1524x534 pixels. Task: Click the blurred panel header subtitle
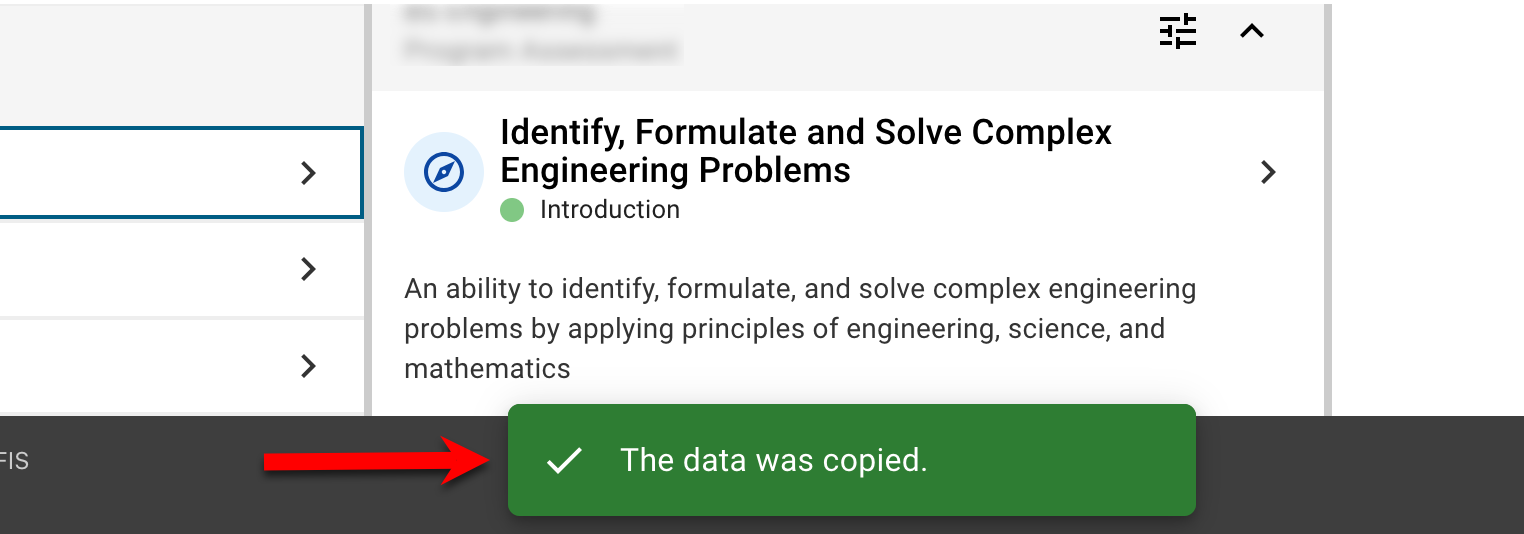540,49
